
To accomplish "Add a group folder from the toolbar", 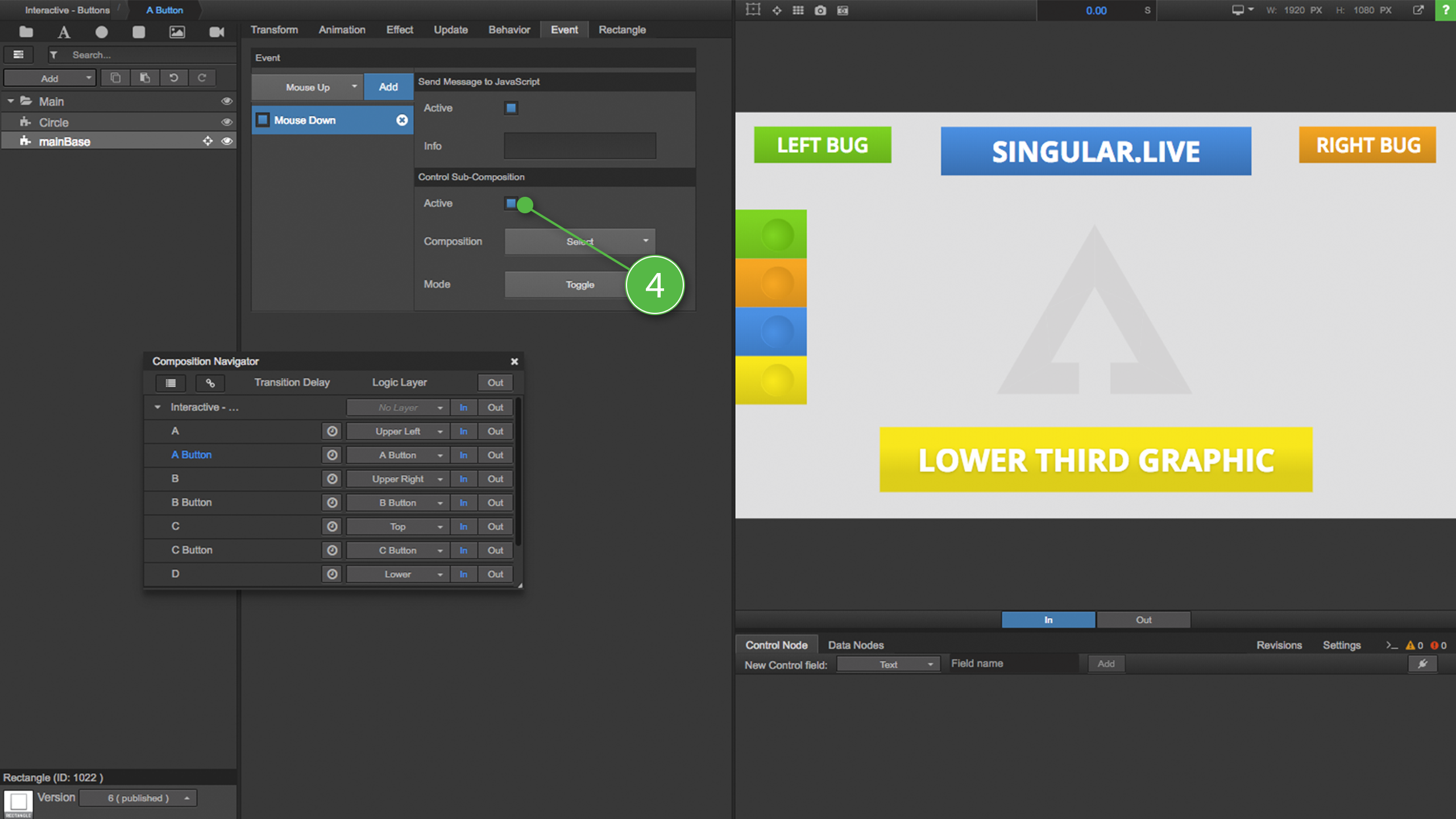I will click(26, 32).
